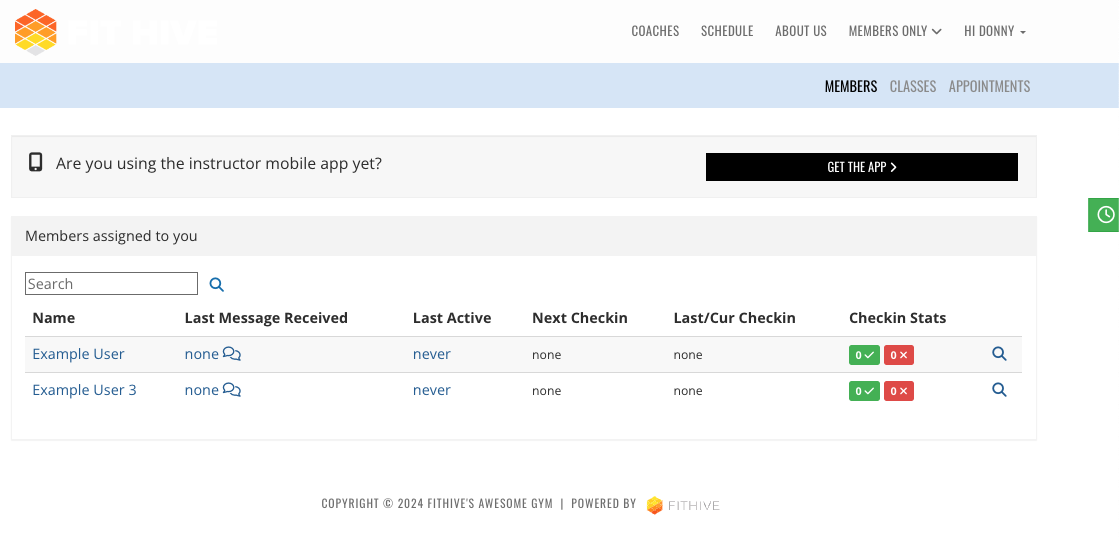Open the Hi Donny account dropdown
The image size is (1119, 541).
995,31
